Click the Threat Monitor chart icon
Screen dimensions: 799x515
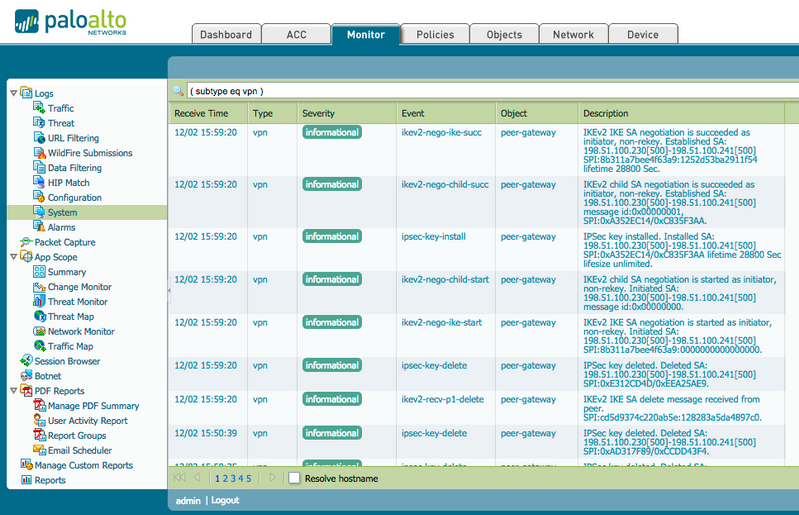(x=39, y=301)
